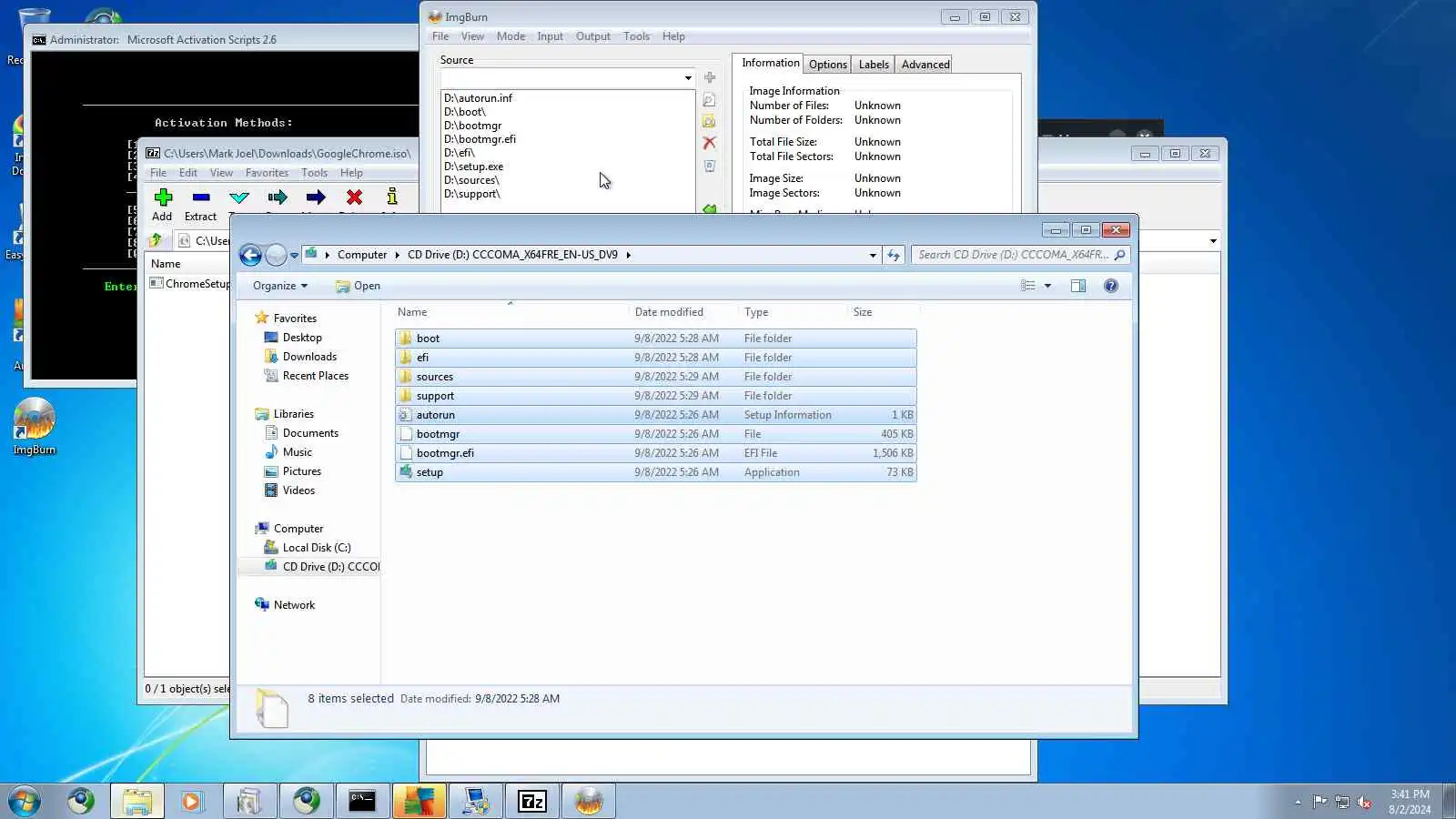
Task: Open the ImgBurn Source dropdown
Action: (688, 78)
